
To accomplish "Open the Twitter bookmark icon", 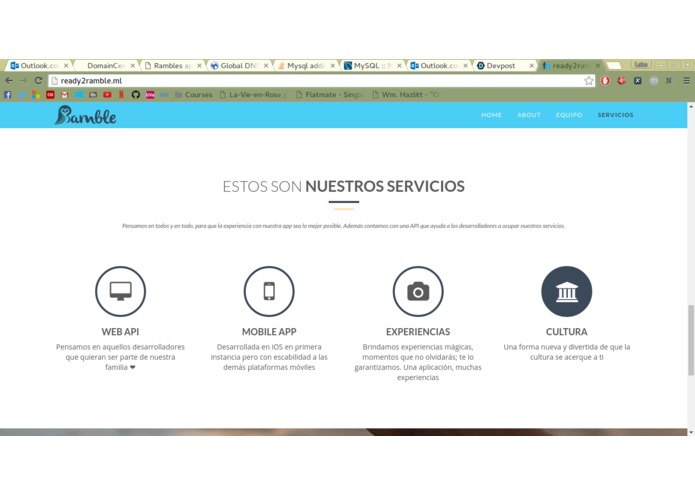I will coord(22,94).
